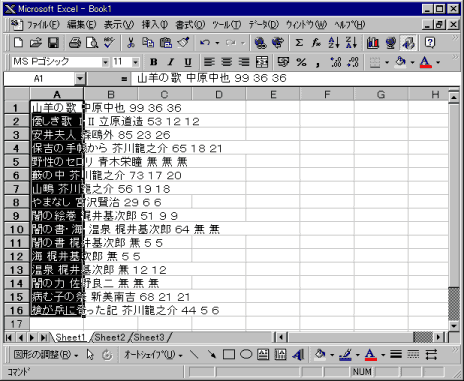Click the AutoSum sigma icon
Image resolution: width=464 pixels, height=381 pixels.
click(299, 43)
